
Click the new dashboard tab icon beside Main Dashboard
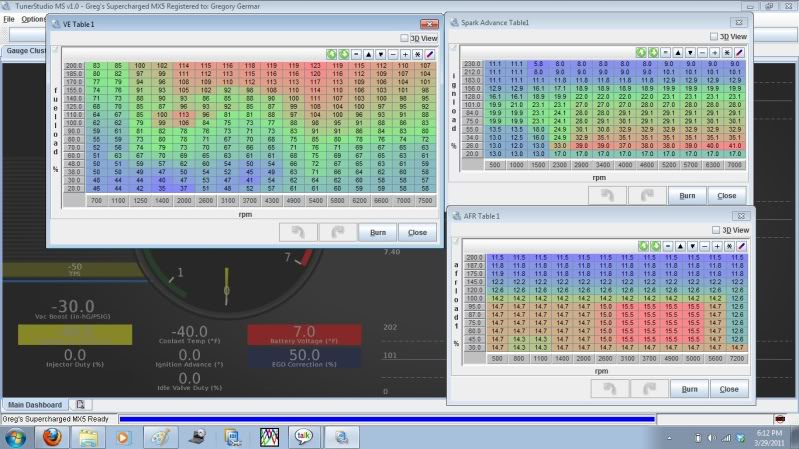pos(80,405)
